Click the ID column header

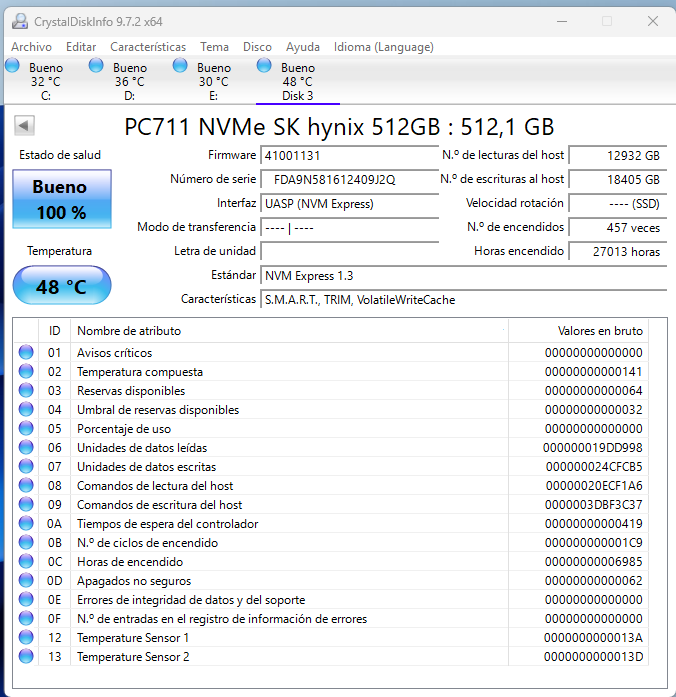tap(55, 331)
